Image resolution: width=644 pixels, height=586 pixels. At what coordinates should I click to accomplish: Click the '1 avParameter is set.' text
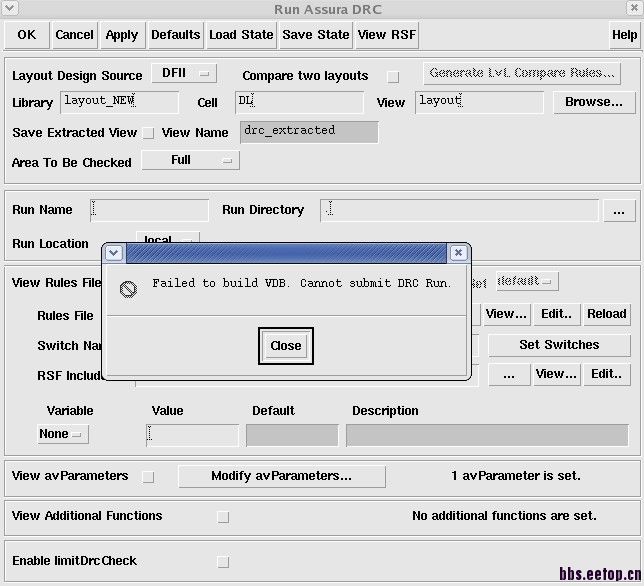tap(516, 476)
